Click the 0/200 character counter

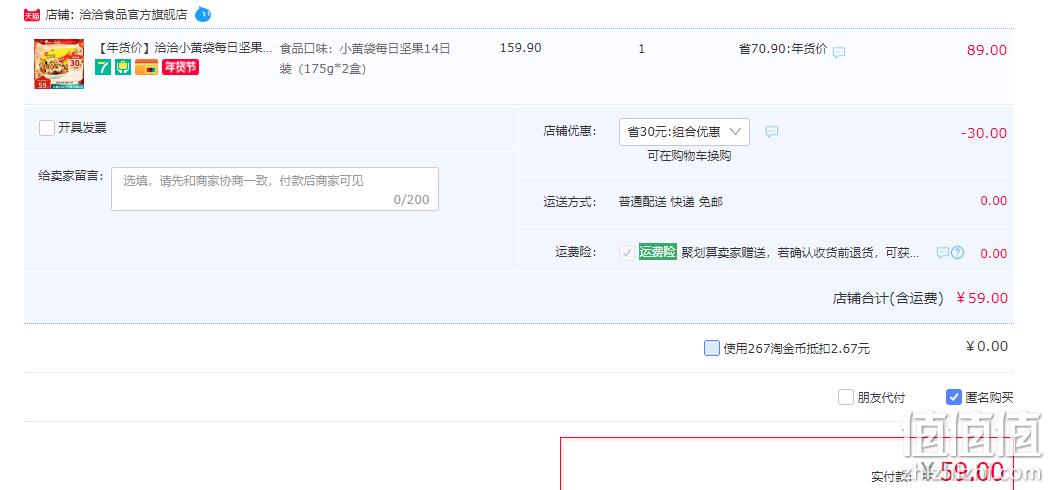tap(411, 200)
